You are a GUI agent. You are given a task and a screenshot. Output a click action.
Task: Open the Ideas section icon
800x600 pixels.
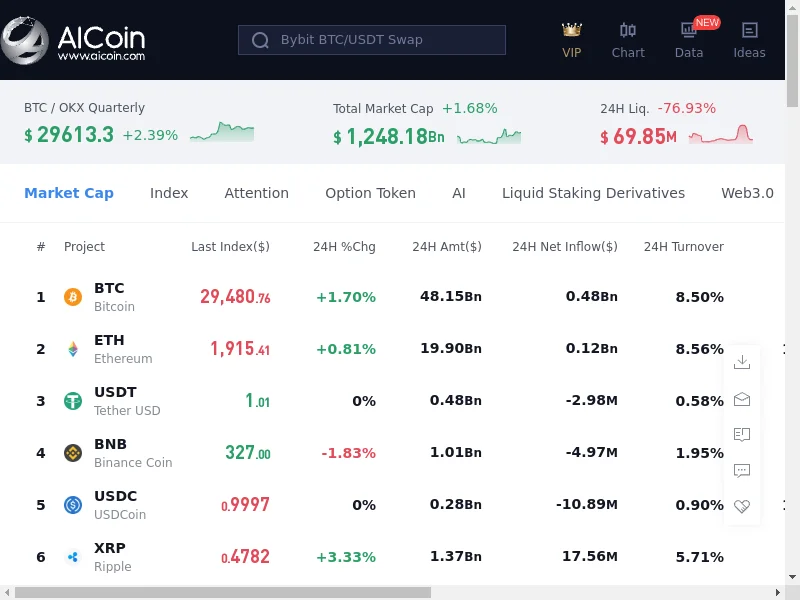tap(749, 31)
